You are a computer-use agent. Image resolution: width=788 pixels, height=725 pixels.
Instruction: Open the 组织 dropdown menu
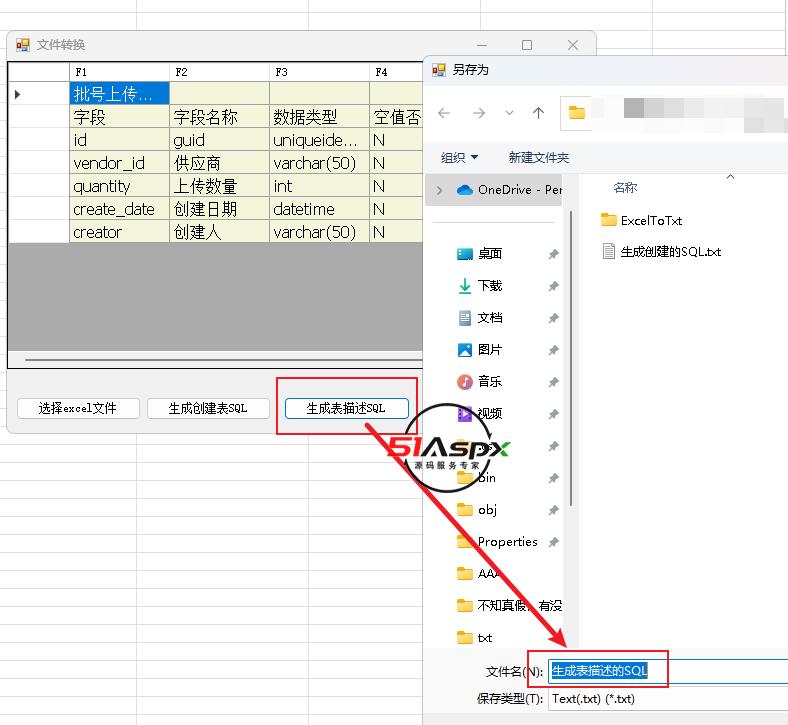[x=459, y=158]
